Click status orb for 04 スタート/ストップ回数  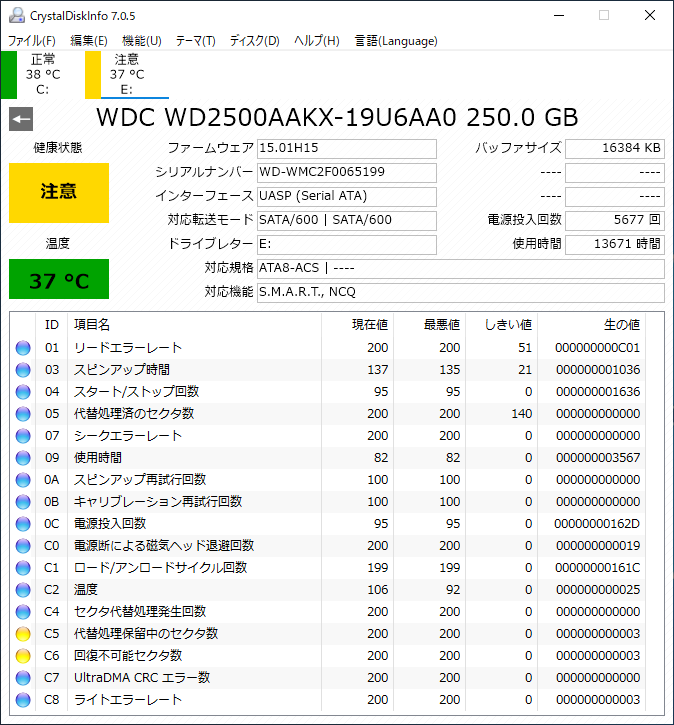(23, 392)
